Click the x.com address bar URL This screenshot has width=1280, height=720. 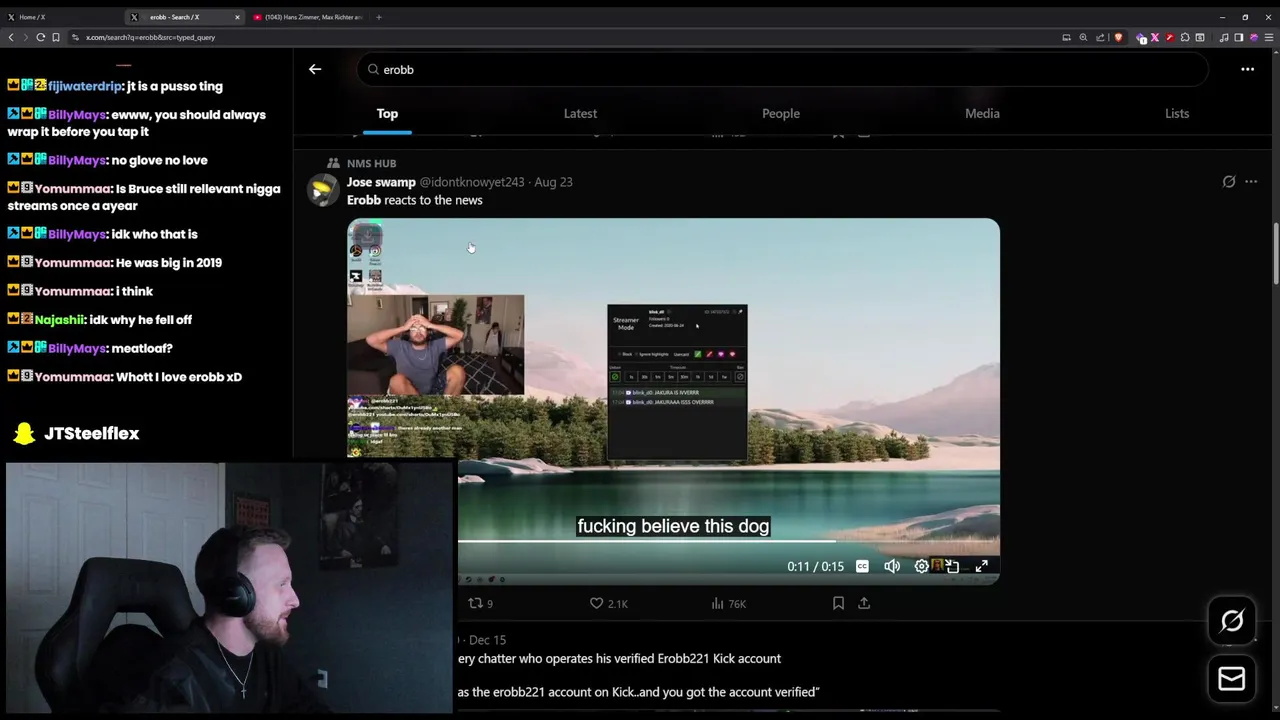(x=150, y=37)
